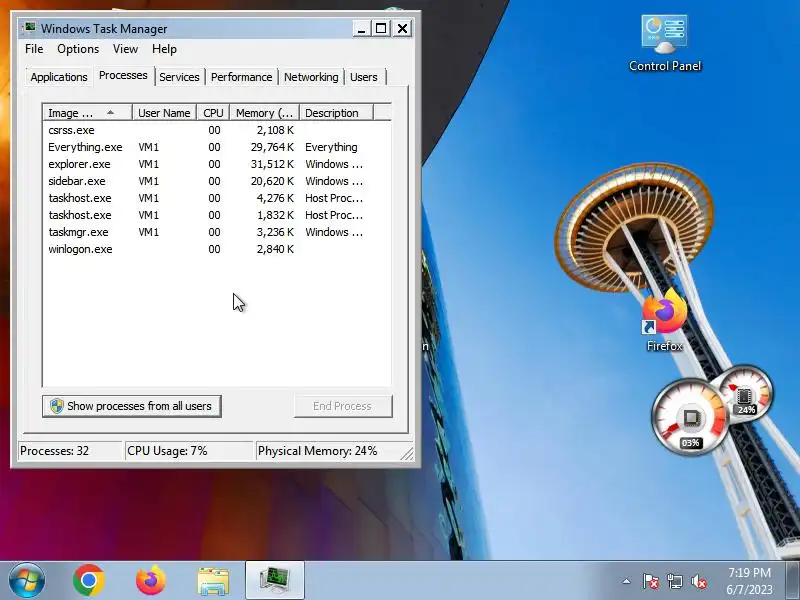800x600 pixels.
Task: Launch Firefox from the taskbar
Action: [151, 580]
